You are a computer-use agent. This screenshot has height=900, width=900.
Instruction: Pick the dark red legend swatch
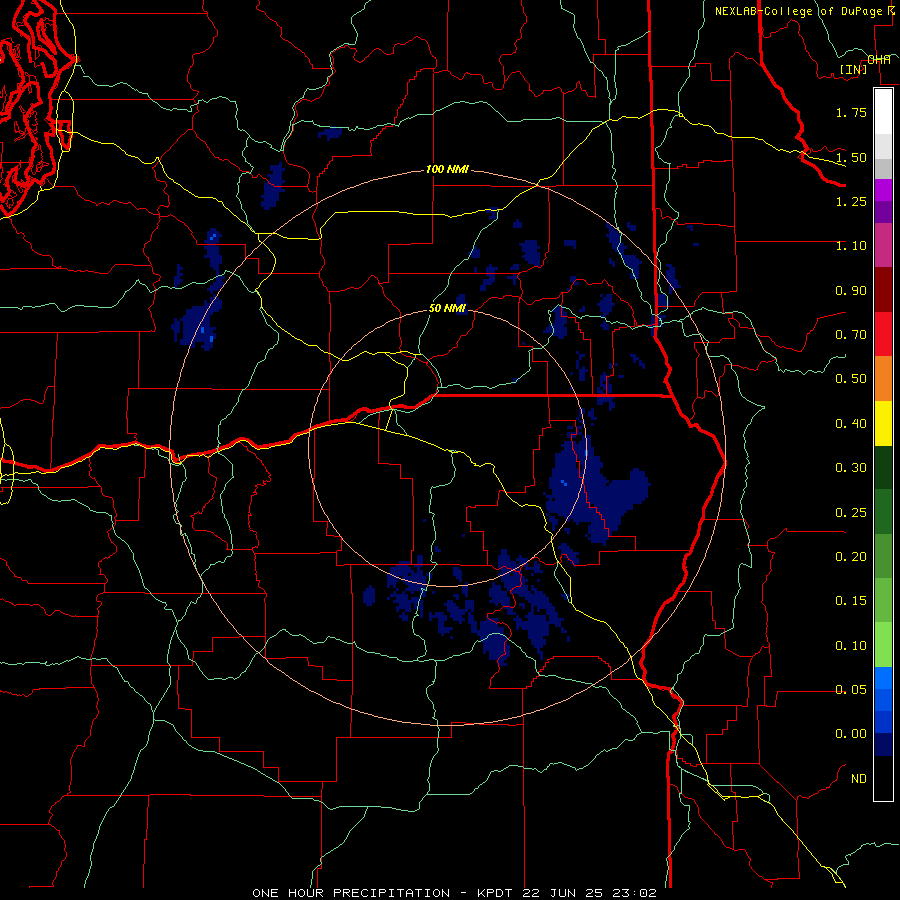pyautogui.click(x=883, y=289)
